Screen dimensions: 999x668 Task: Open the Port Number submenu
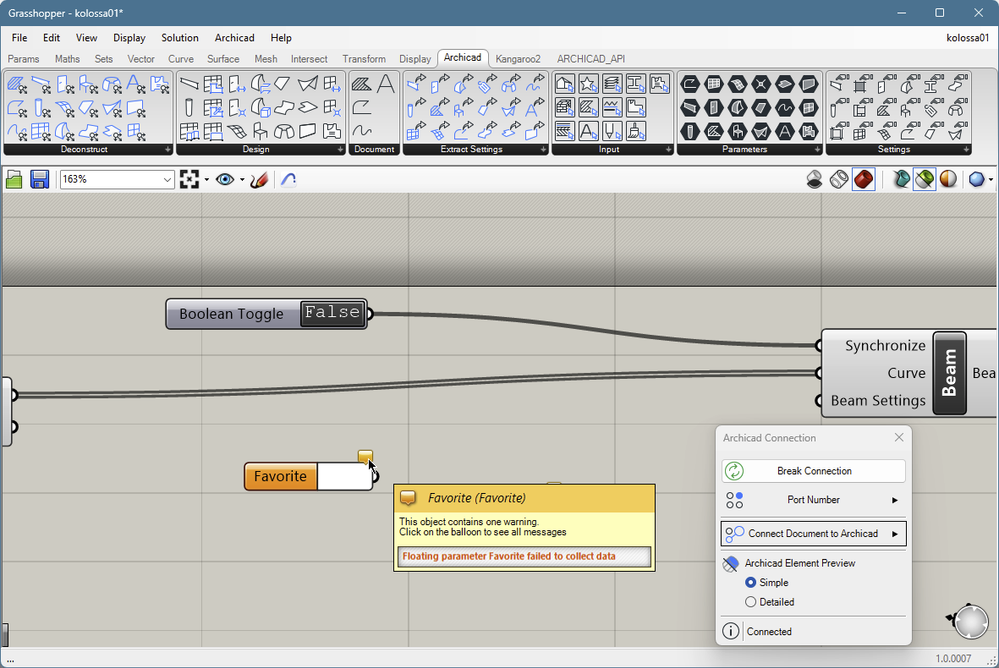[x=812, y=499]
